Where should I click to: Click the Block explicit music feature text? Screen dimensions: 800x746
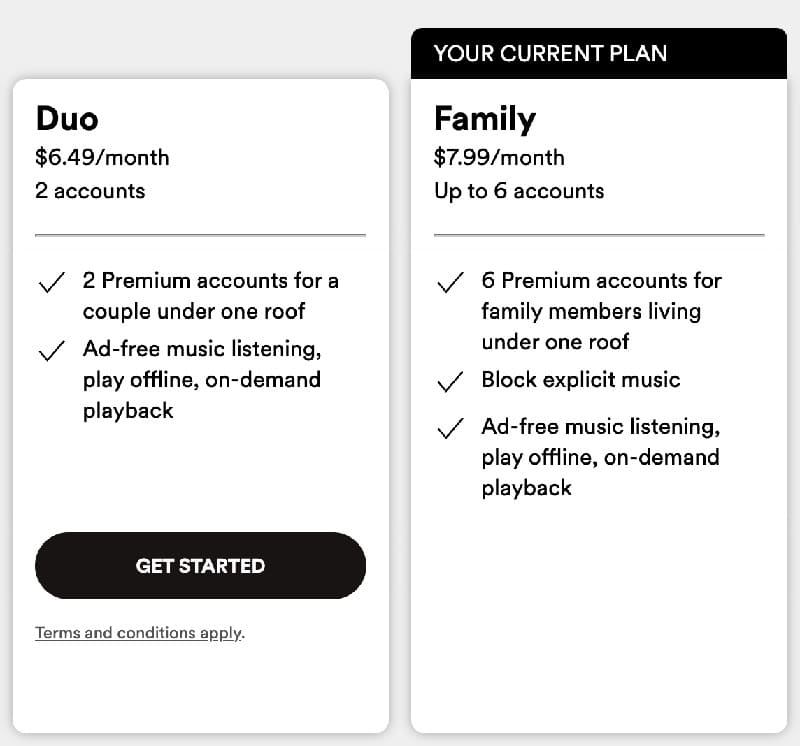(580, 380)
